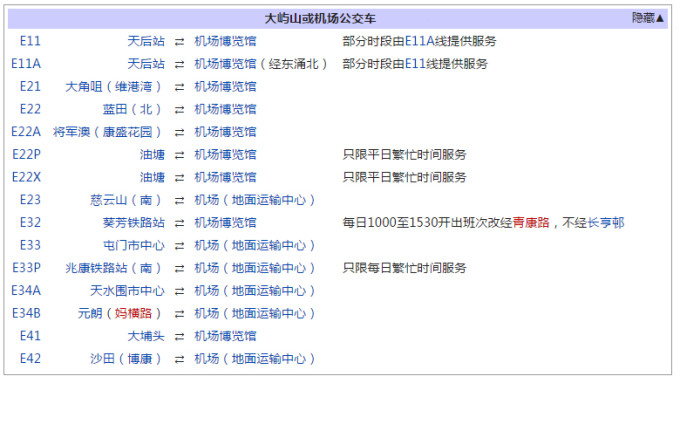Click the E11 route number link
This screenshot has height=431, width=680.
(30, 41)
